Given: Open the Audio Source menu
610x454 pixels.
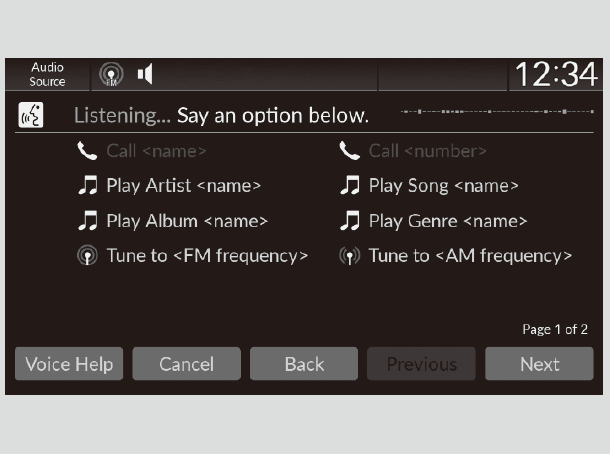Looking at the screenshot, I should coord(47,75).
